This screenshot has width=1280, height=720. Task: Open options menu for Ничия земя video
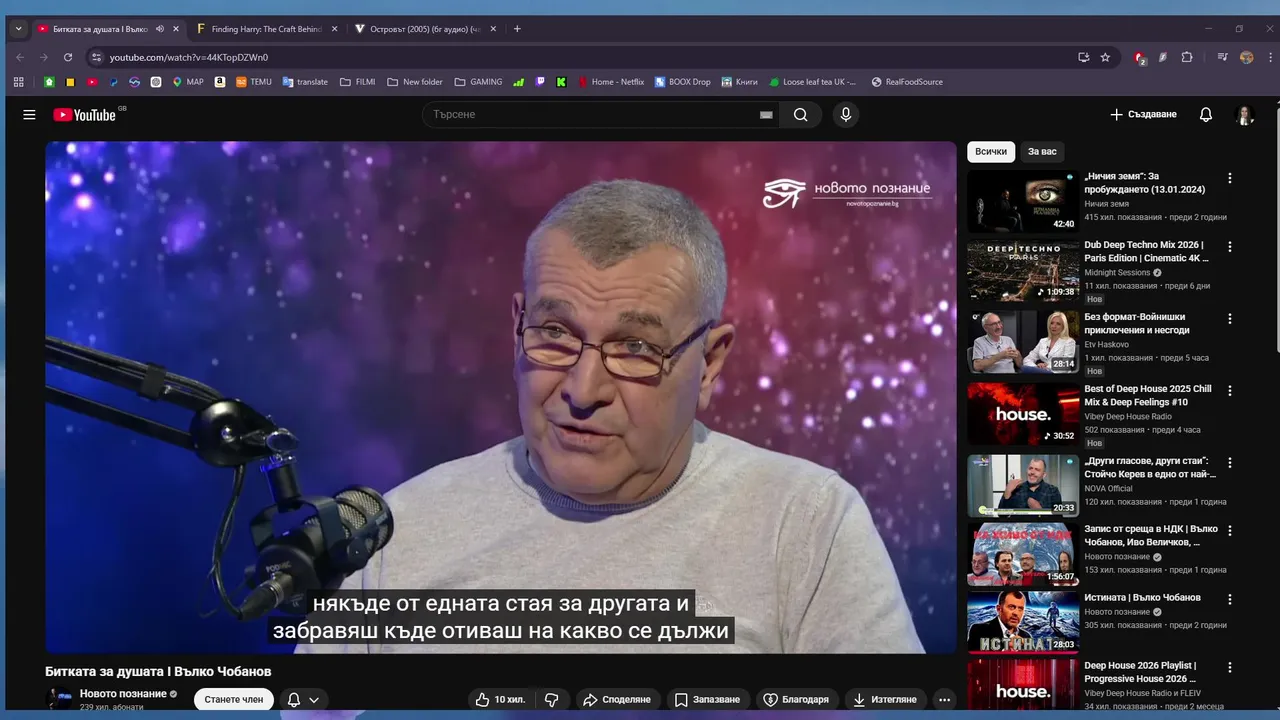coord(1230,178)
